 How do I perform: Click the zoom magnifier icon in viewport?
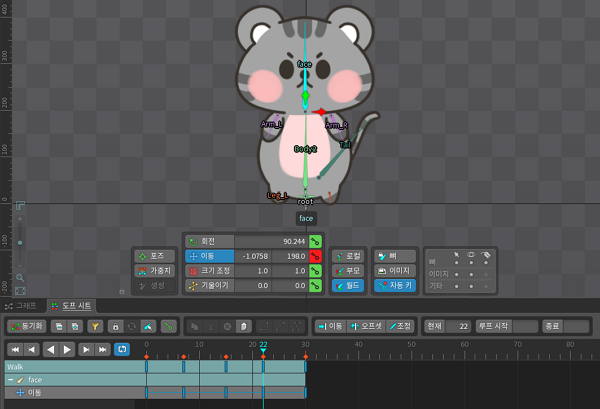[x=20, y=278]
